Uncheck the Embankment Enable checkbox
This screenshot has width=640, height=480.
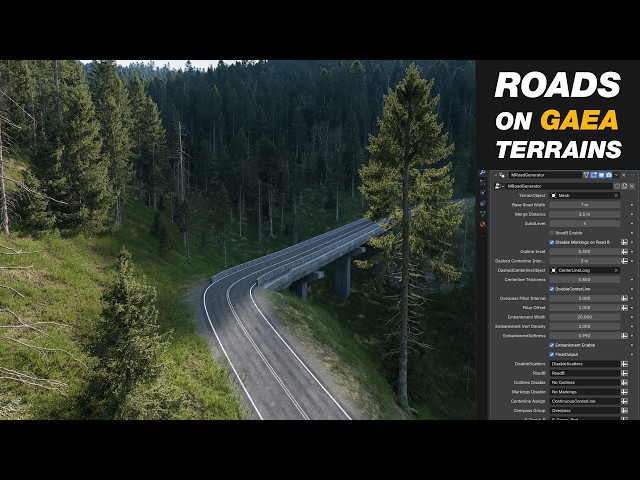pyautogui.click(x=552, y=345)
